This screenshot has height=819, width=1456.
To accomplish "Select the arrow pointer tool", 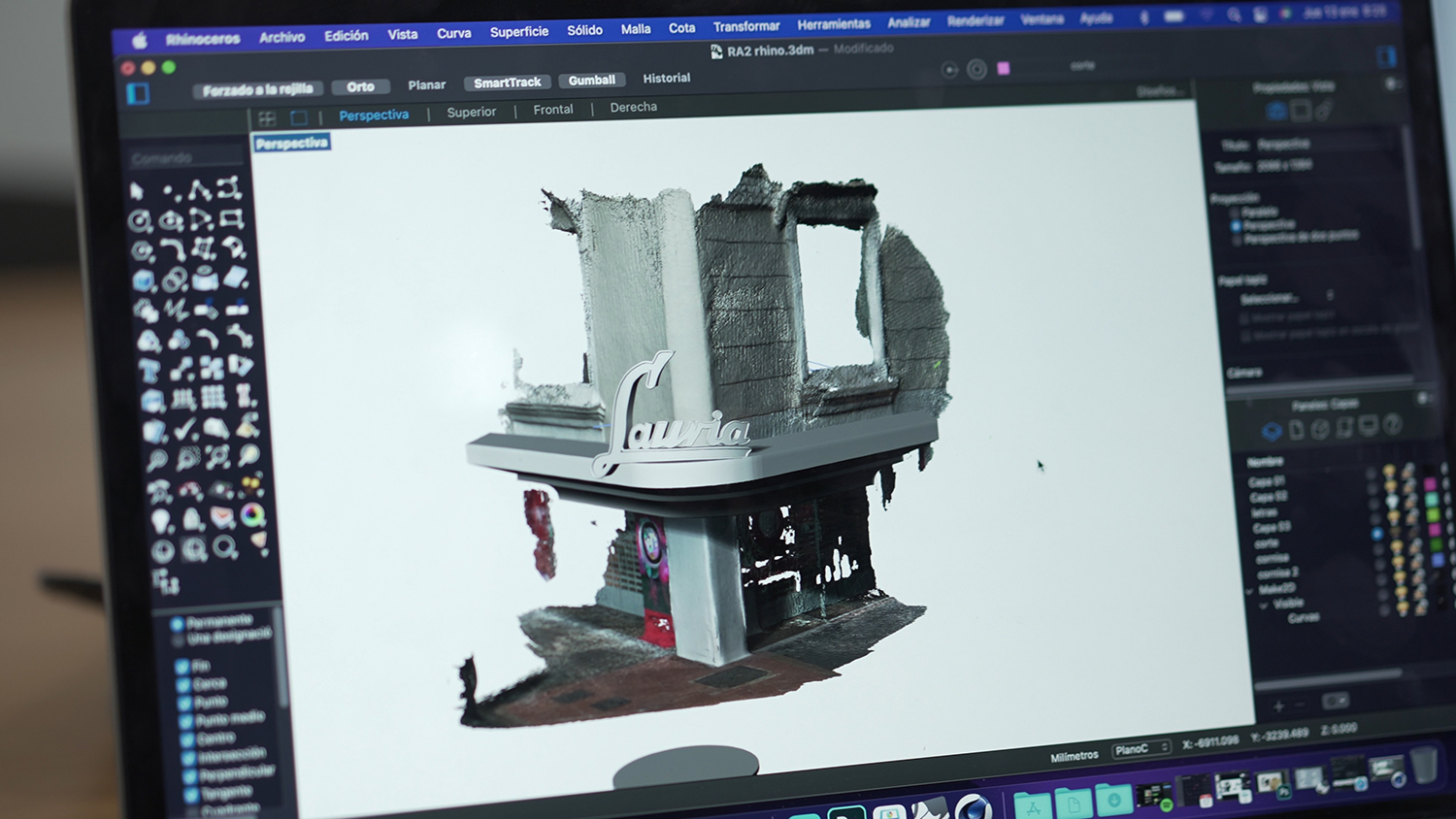I will point(137,191).
